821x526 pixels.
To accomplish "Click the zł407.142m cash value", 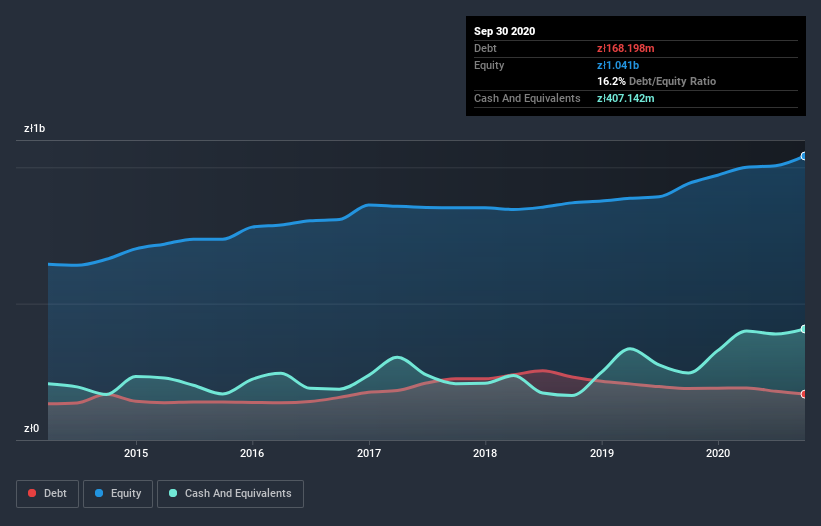I will 626,98.
